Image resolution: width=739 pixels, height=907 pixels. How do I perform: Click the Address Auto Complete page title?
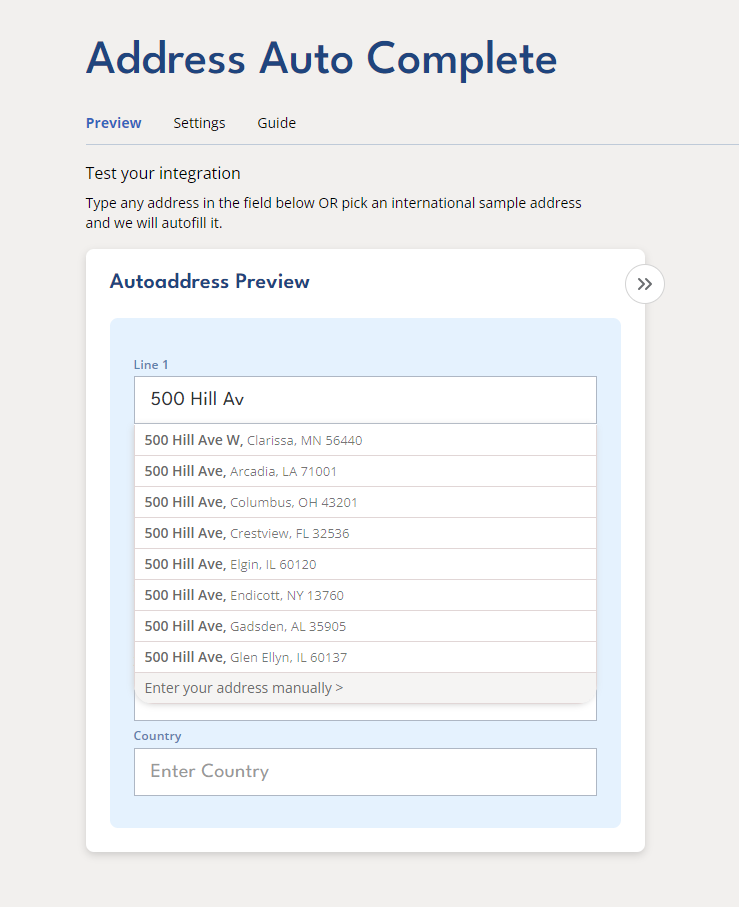[321, 59]
